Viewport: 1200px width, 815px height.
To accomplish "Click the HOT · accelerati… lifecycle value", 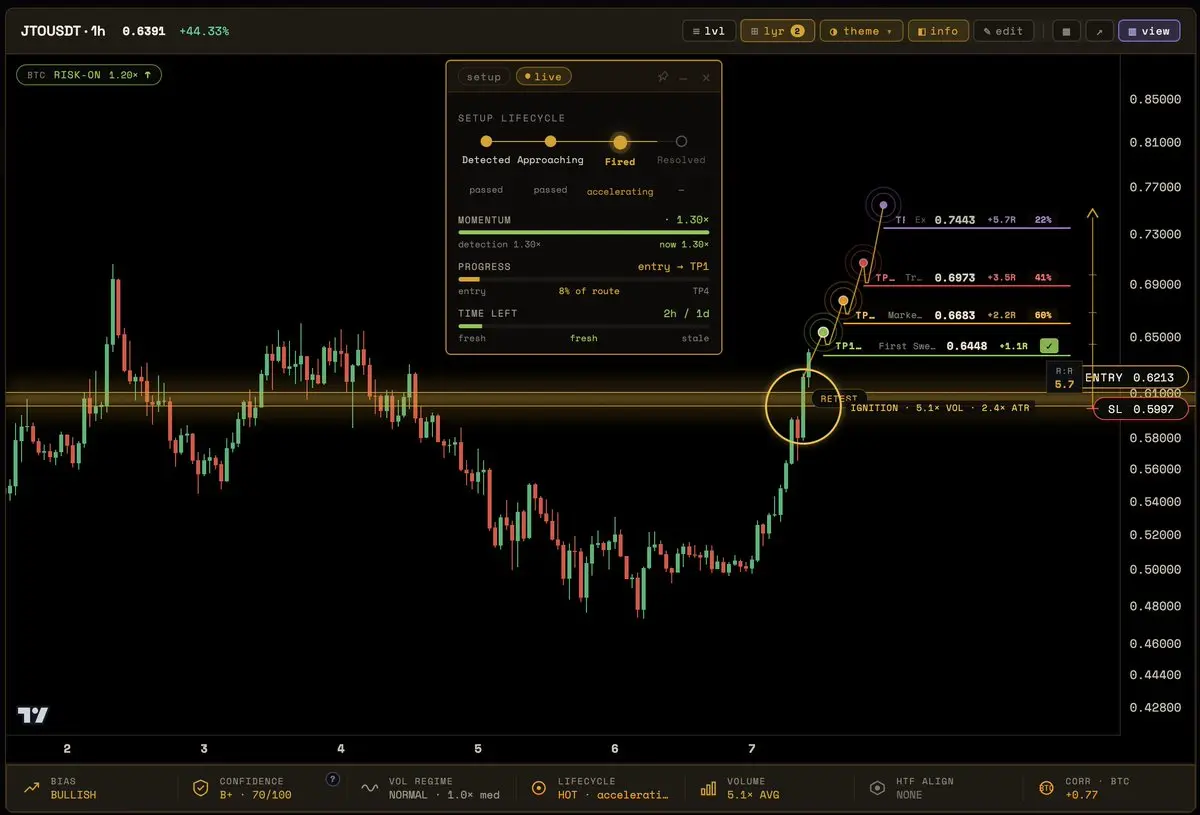I will (x=613, y=795).
